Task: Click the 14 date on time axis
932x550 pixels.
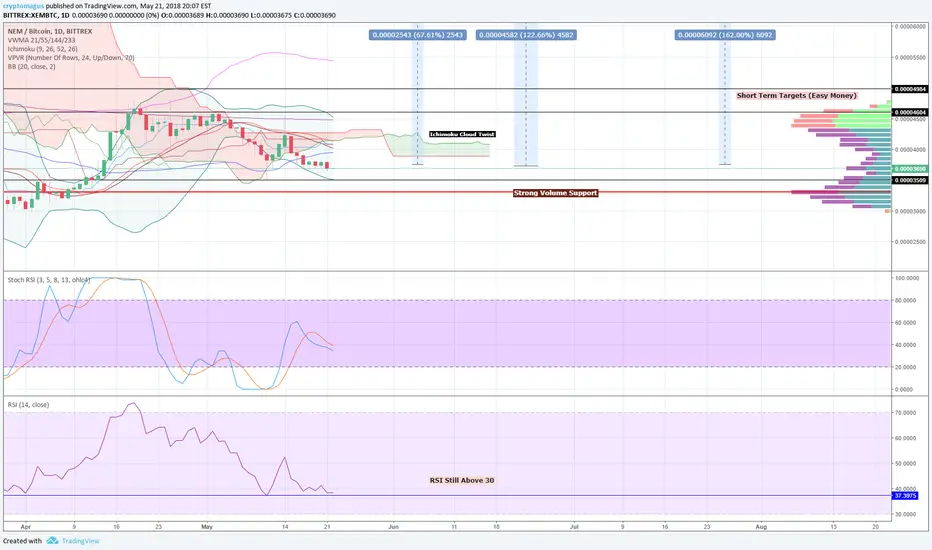Action: (285, 527)
